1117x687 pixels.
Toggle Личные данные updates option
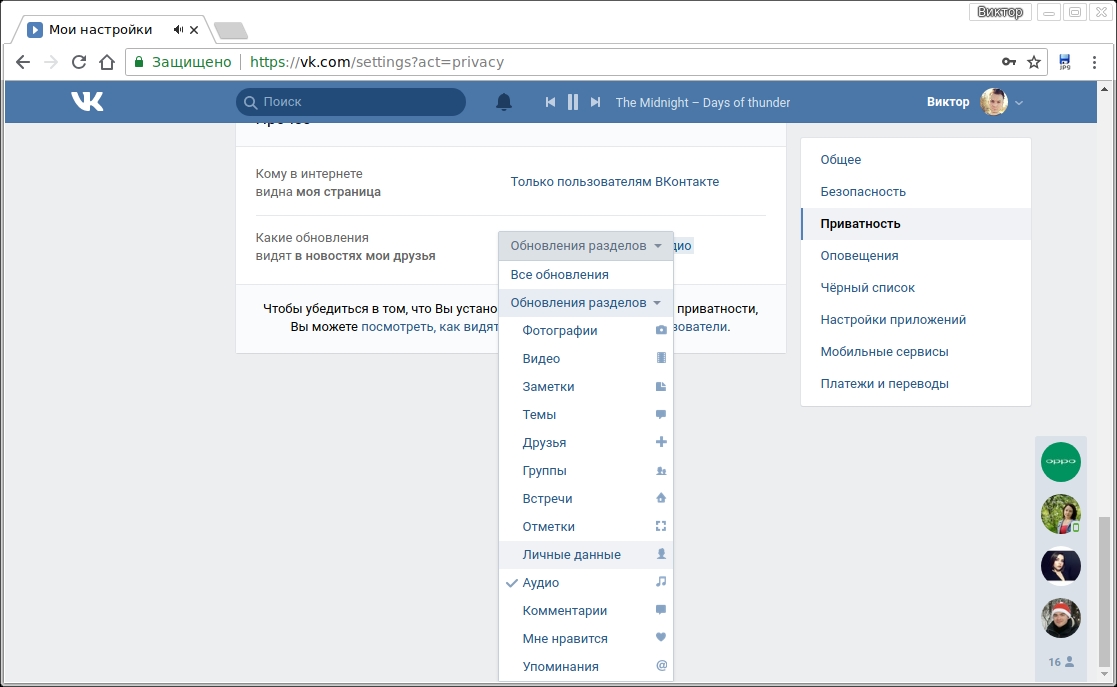(586, 554)
